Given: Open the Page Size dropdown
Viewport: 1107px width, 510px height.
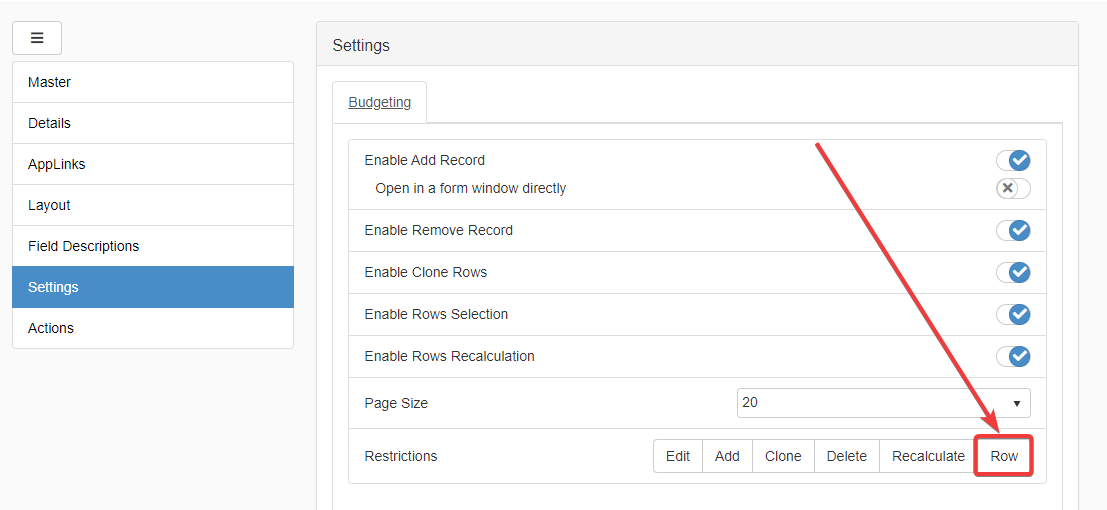Looking at the screenshot, I should pos(883,403).
